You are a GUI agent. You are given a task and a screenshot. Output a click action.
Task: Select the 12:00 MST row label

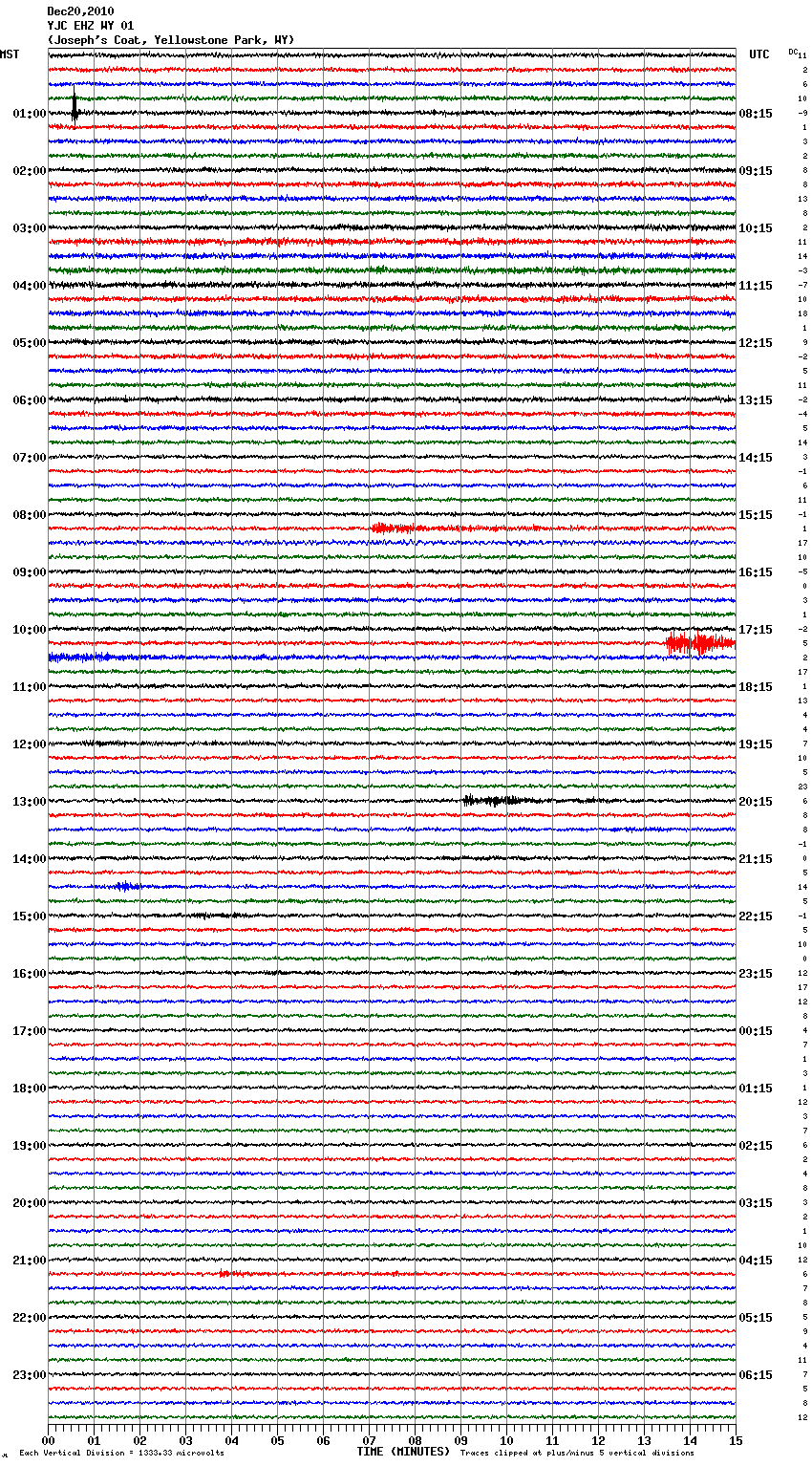(29, 744)
